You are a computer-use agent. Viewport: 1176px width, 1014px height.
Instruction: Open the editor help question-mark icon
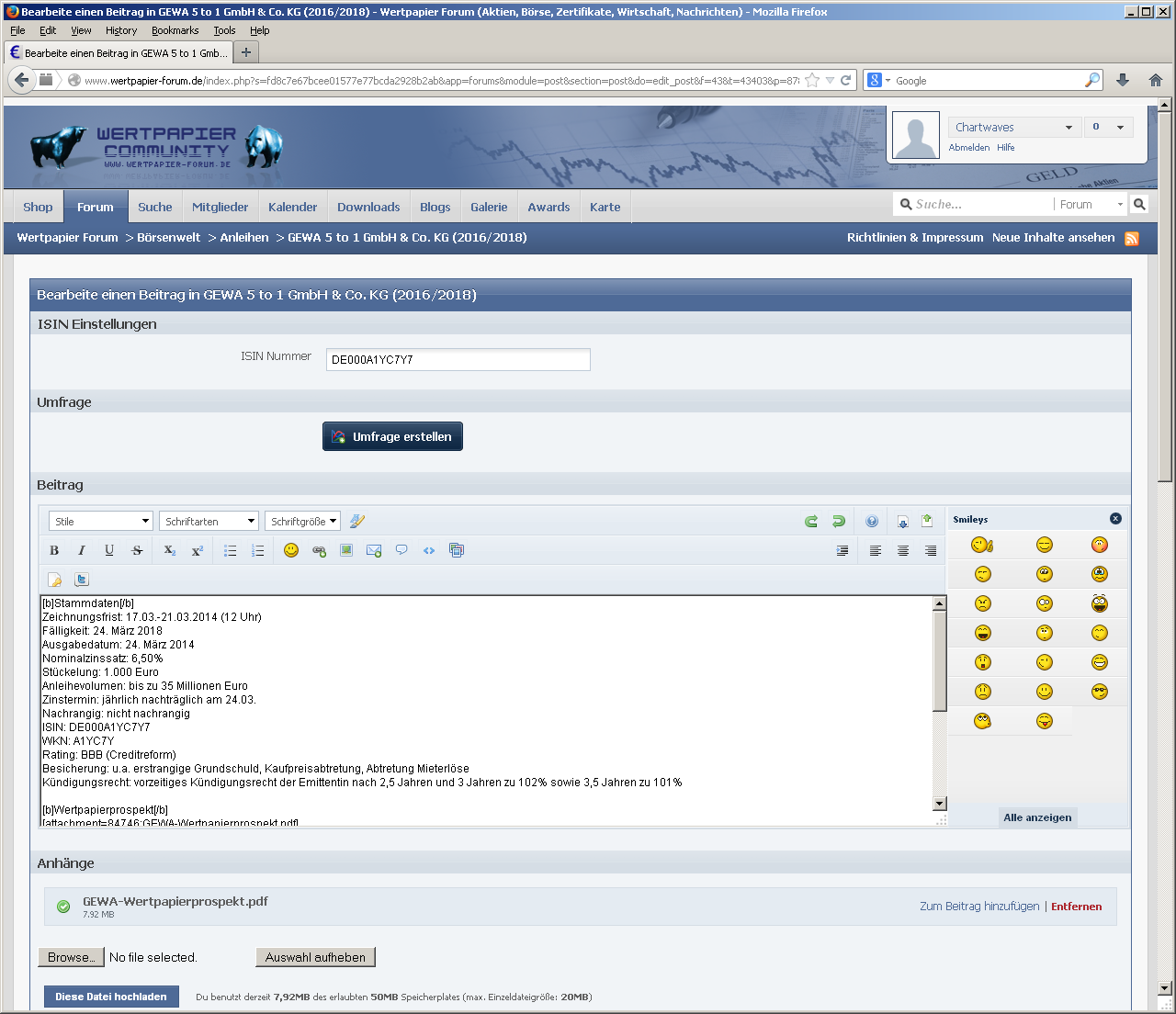point(872,521)
